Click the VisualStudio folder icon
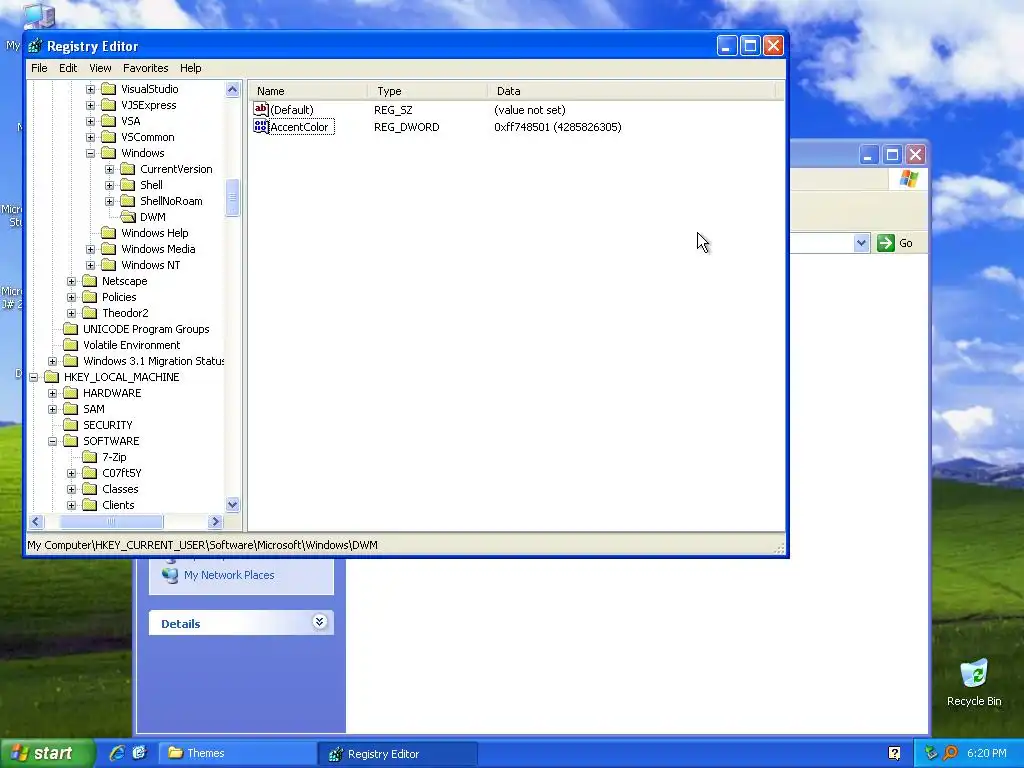The image size is (1024, 768). pyautogui.click(x=109, y=89)
